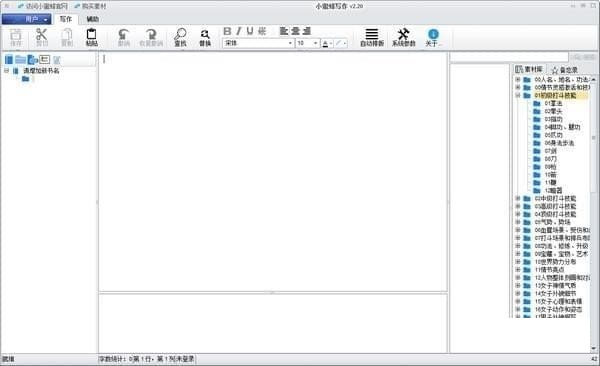Expand the 10世界势力分布 folder
This screenshot has height=366, width=600.
[x=518, y=262]
